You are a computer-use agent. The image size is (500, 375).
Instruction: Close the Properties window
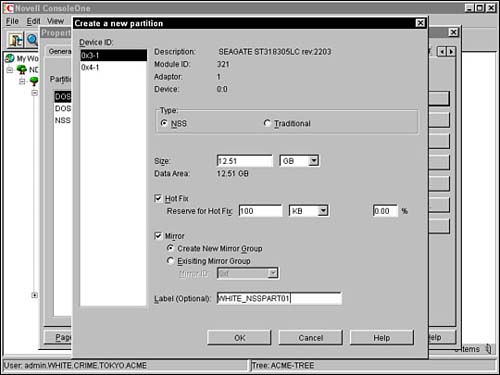point(453,32)
